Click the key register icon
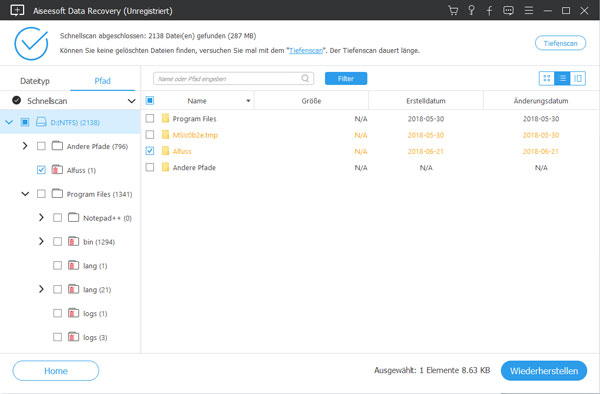 click(471, 10)
